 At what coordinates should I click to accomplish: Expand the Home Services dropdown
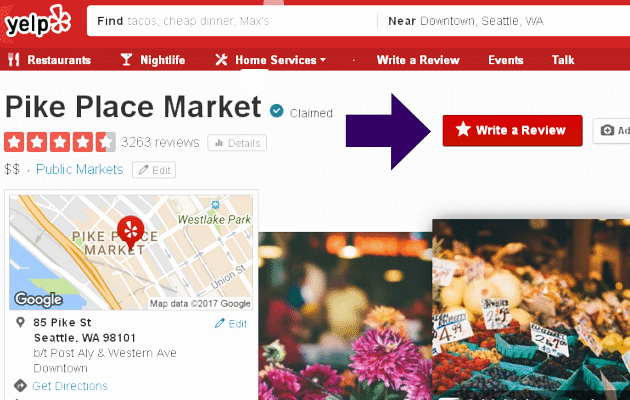(271, 60)
